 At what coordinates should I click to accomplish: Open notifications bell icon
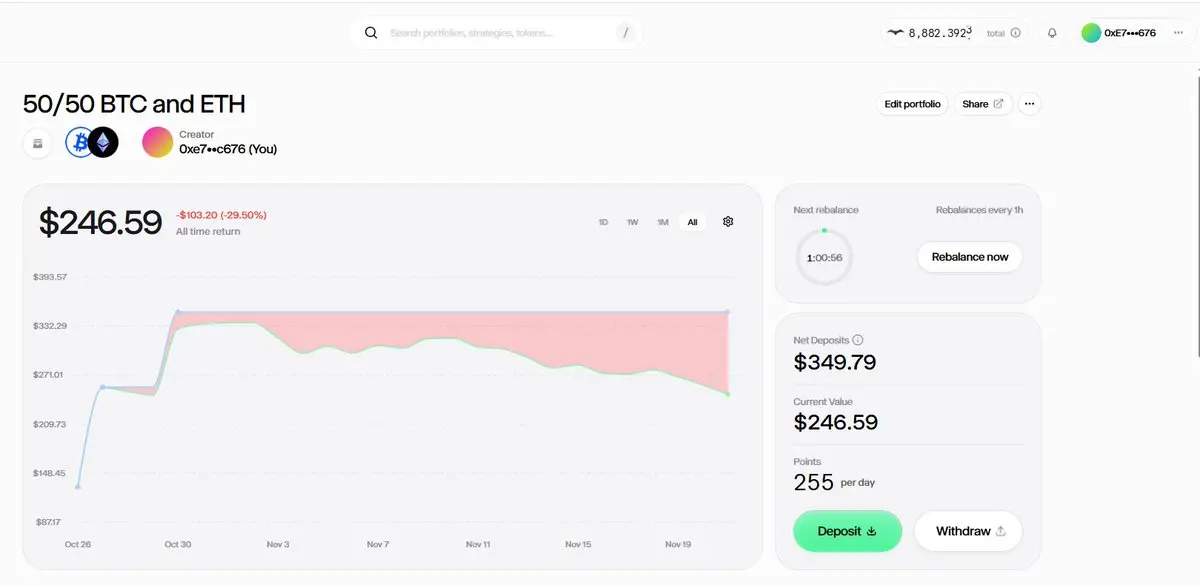pyautogui.click(x=1052, y=33)
